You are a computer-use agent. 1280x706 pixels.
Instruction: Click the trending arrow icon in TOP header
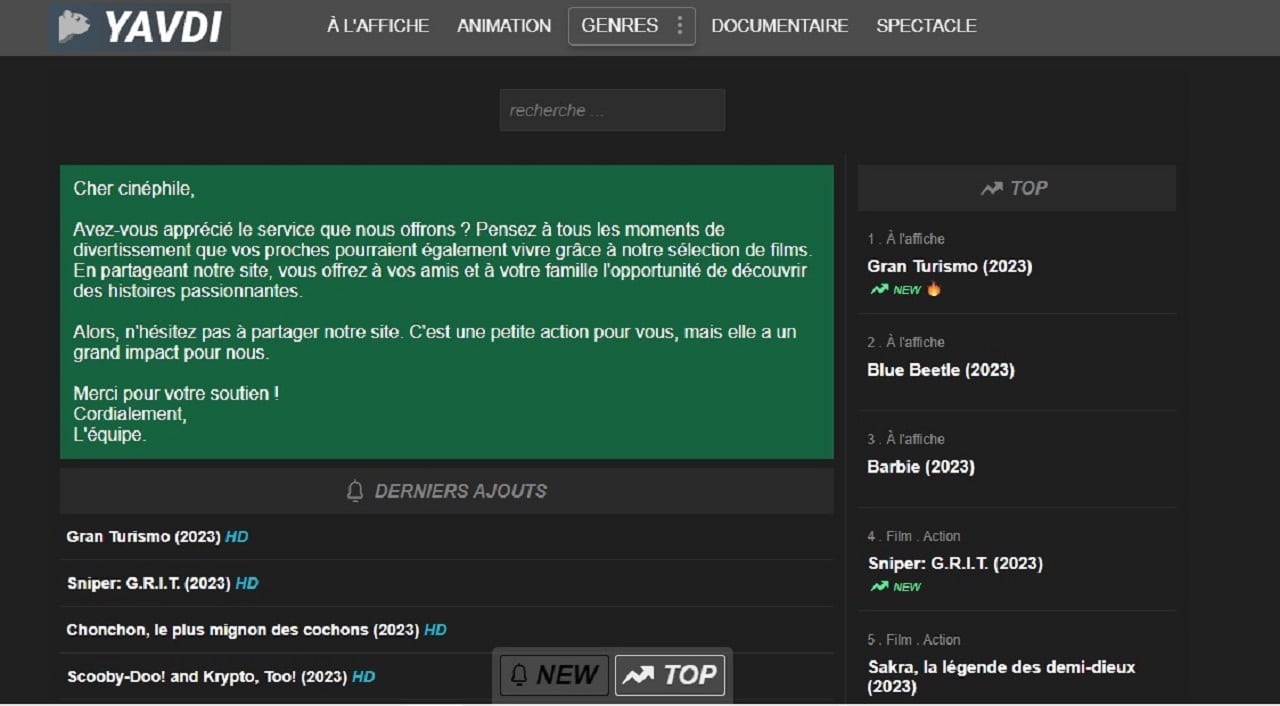[991, 188]
